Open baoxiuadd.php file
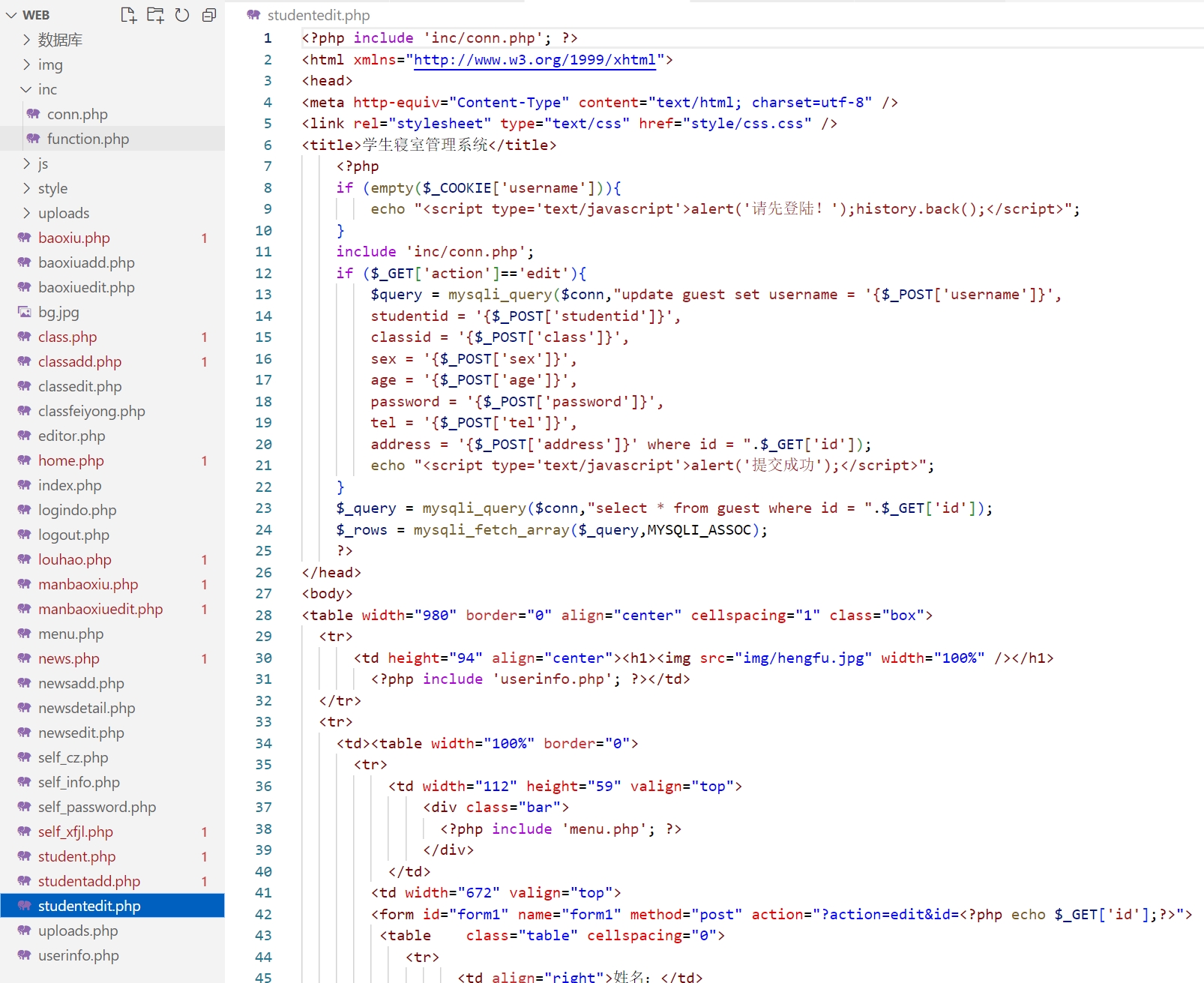Viewport: 1204px width, 983px height. (112, 262)
